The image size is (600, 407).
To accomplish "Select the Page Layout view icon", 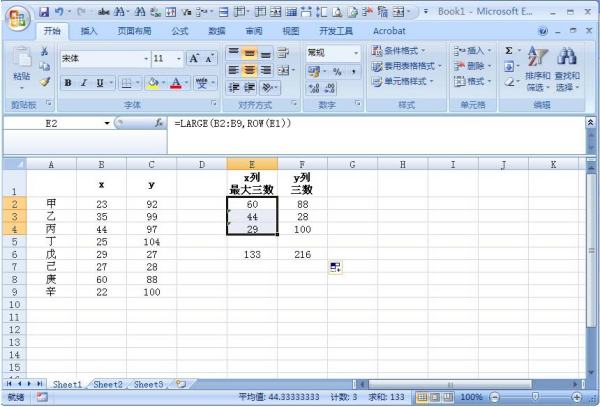I will [435, 397].
